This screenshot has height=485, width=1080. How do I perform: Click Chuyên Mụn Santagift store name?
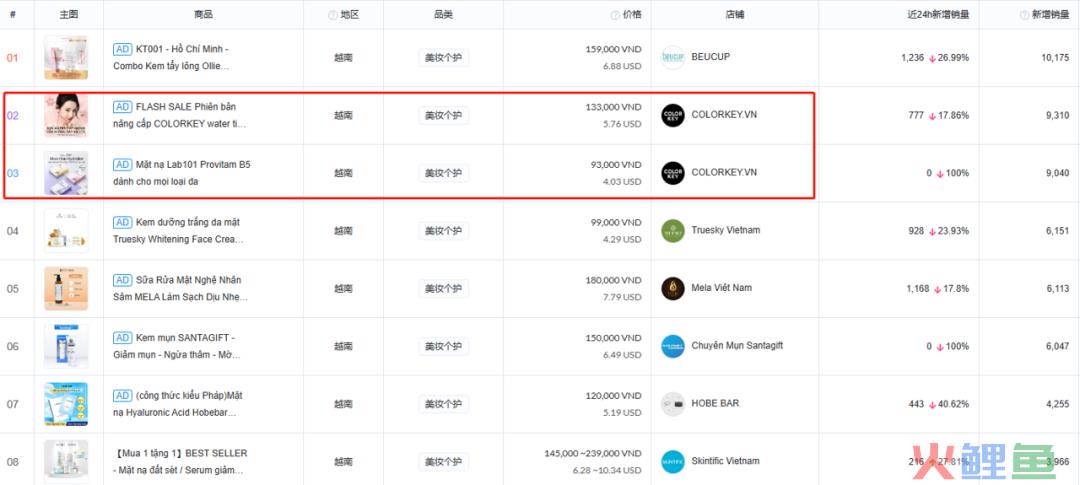737,345
